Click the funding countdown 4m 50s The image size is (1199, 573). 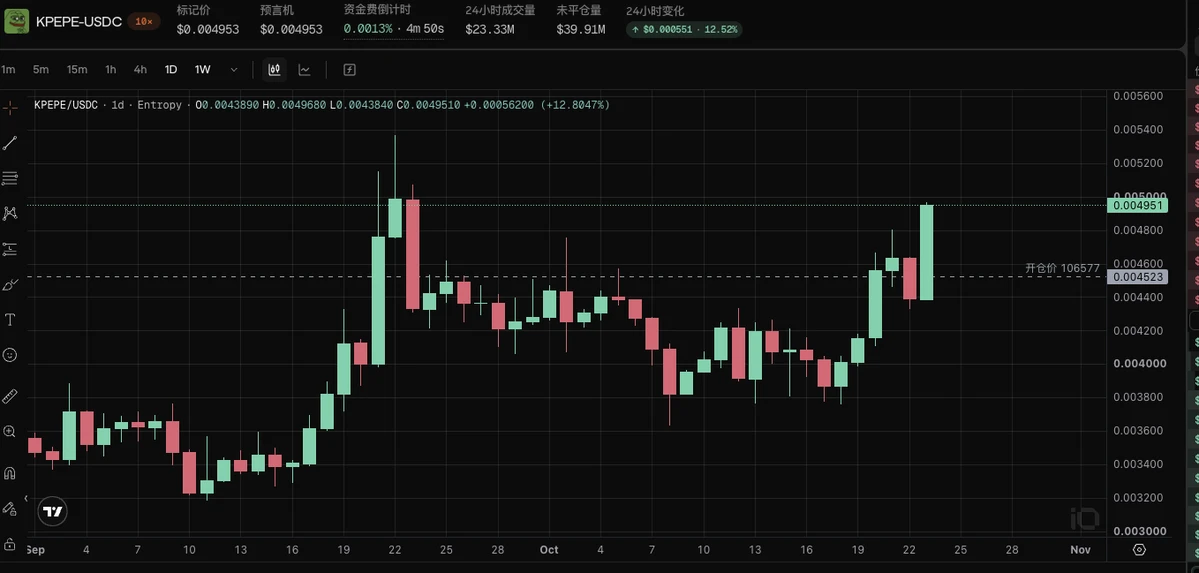click(x=425, y=28)
